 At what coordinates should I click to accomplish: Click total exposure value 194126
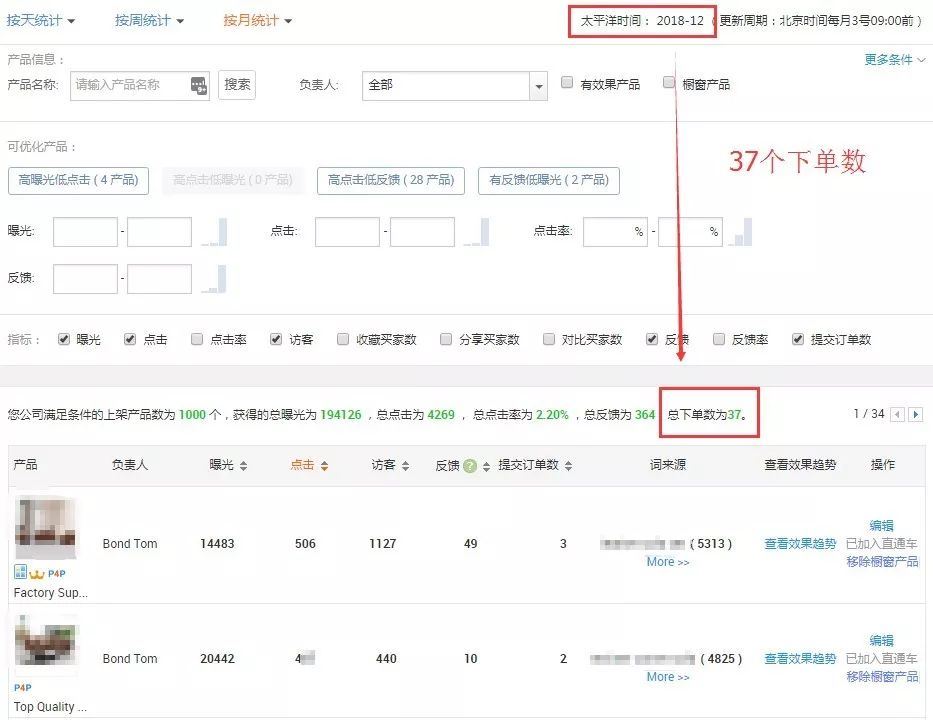click(340, 415)
